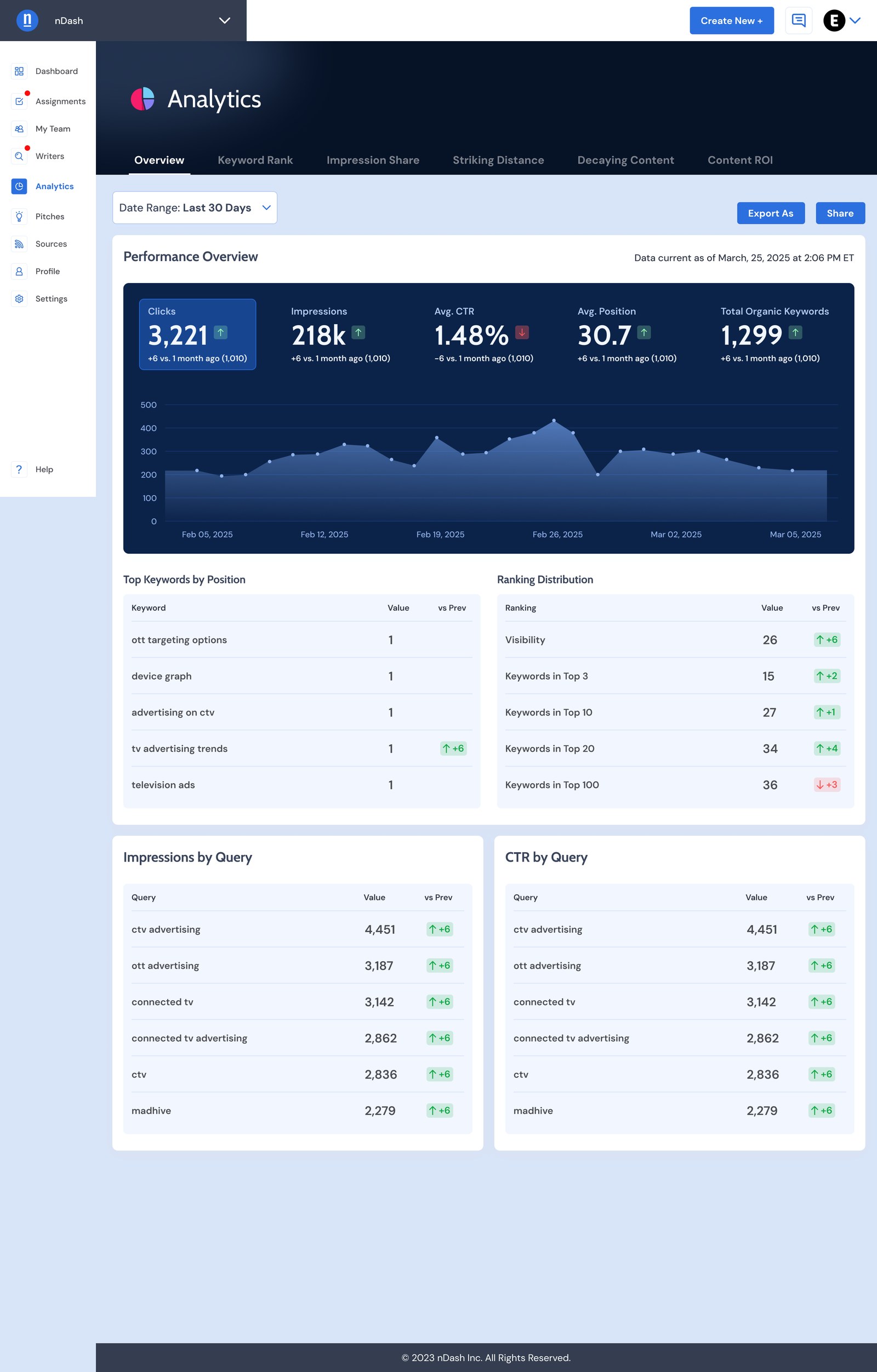Open the Sources feed icon
The height and width of the screenshot is (1372, 877).
pos(19,244)
